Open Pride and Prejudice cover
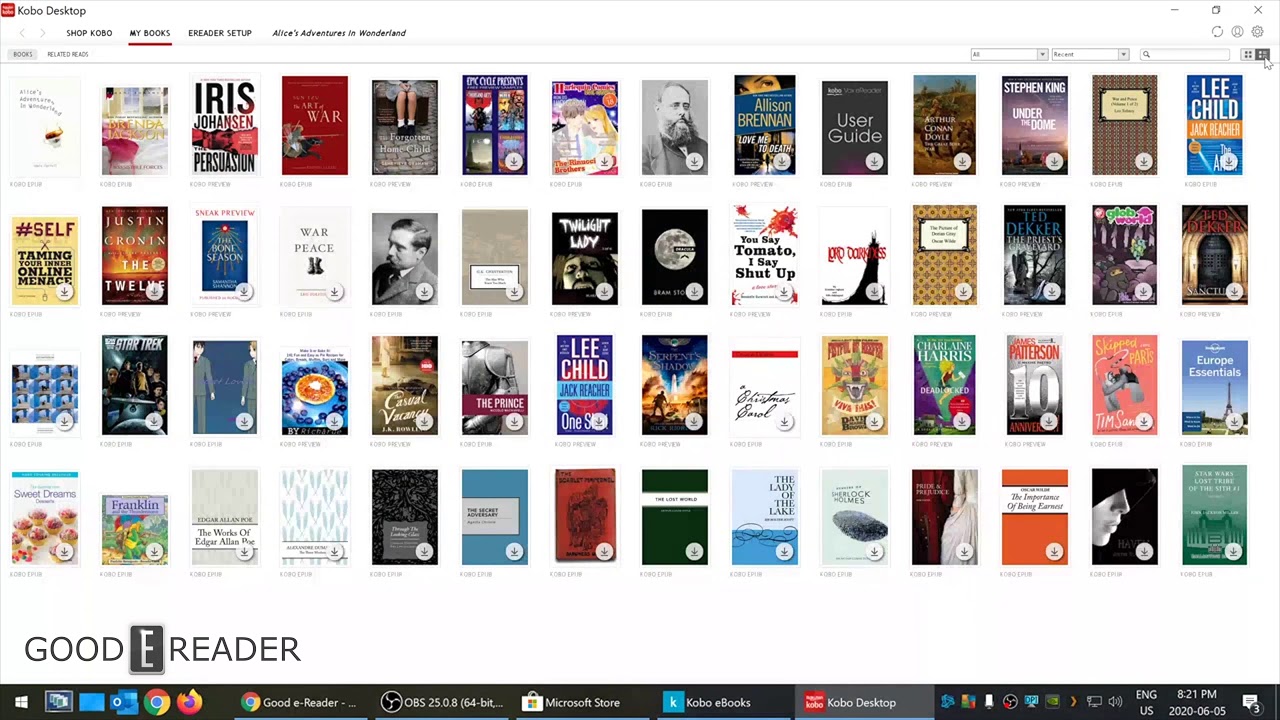Viewport: 1280px width, 720px height. [945, 517]
